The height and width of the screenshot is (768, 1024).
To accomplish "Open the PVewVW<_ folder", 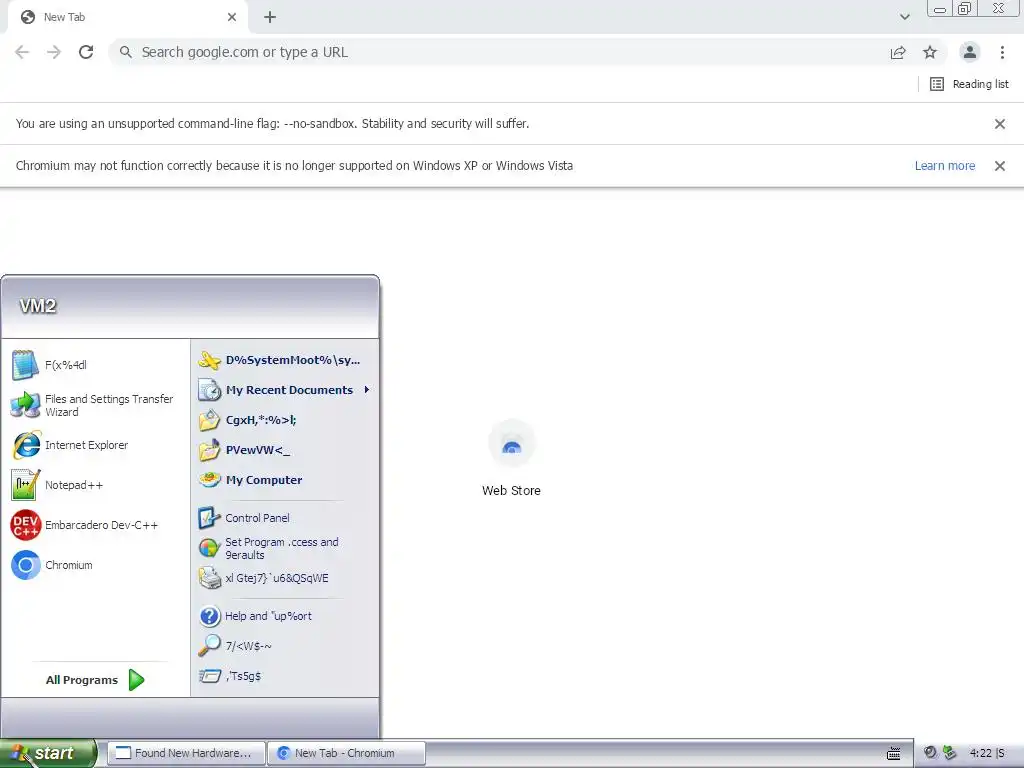I will pos(285,450).
